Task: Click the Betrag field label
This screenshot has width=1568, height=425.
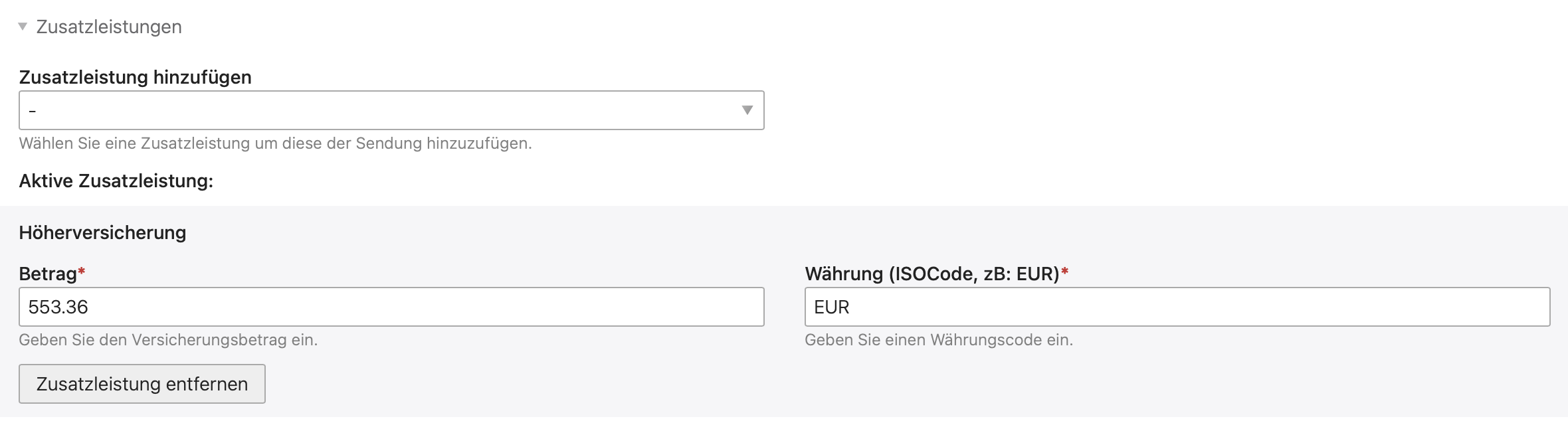Action: (x=48, y=274)
